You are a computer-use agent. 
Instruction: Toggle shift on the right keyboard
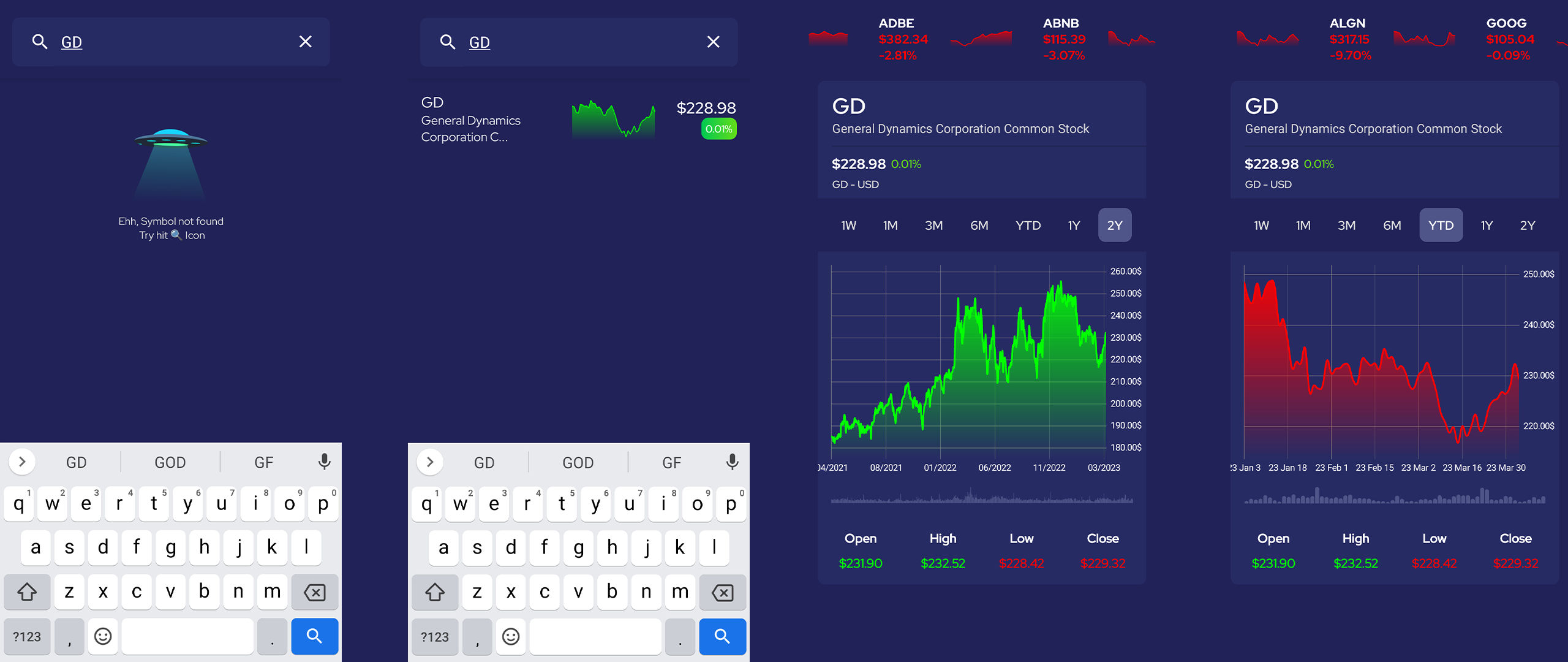pyautogui.click(x=435, y=592)
